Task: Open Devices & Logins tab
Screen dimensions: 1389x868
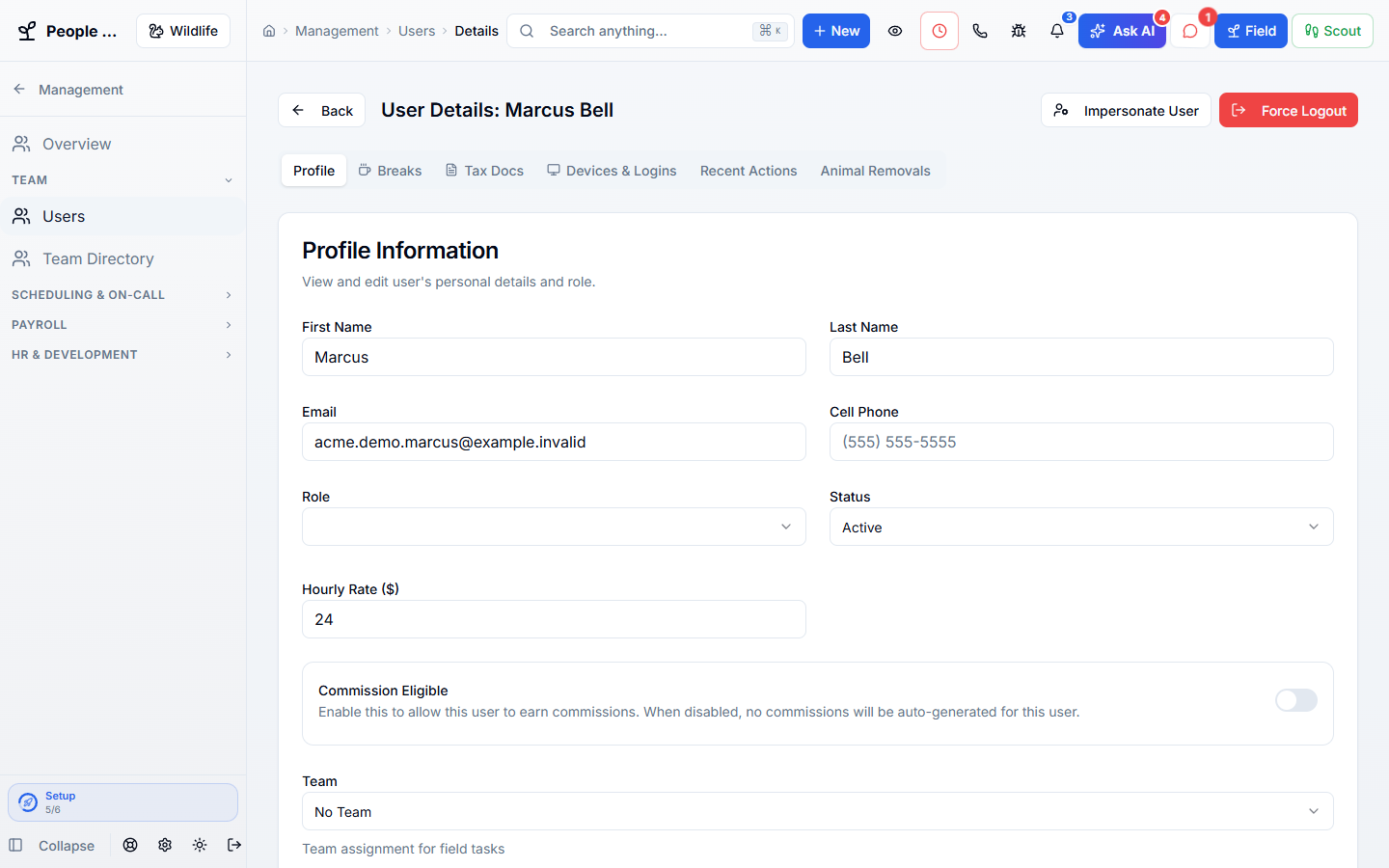Action: click(x=612, y=171)
